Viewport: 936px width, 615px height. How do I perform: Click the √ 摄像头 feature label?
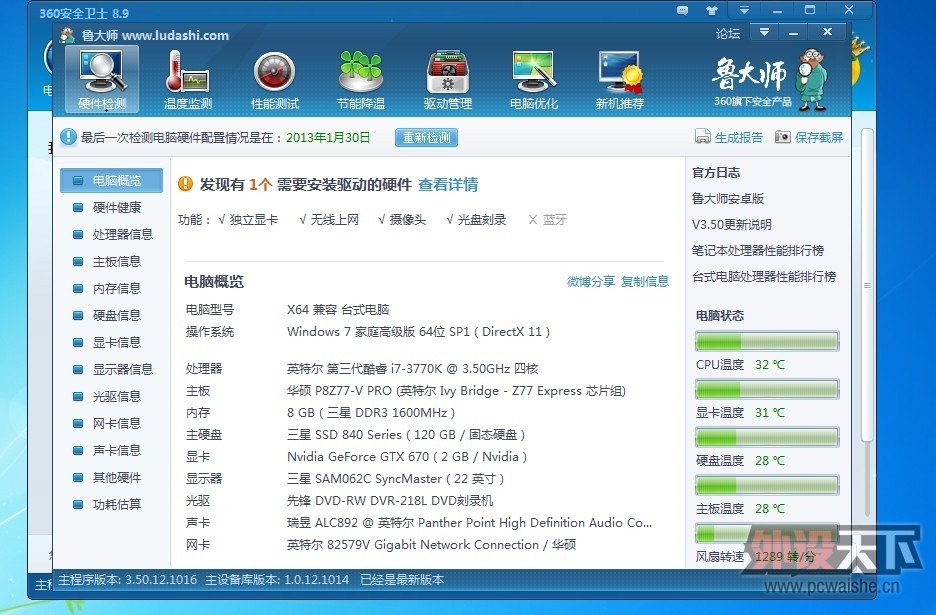coord(402,220)
